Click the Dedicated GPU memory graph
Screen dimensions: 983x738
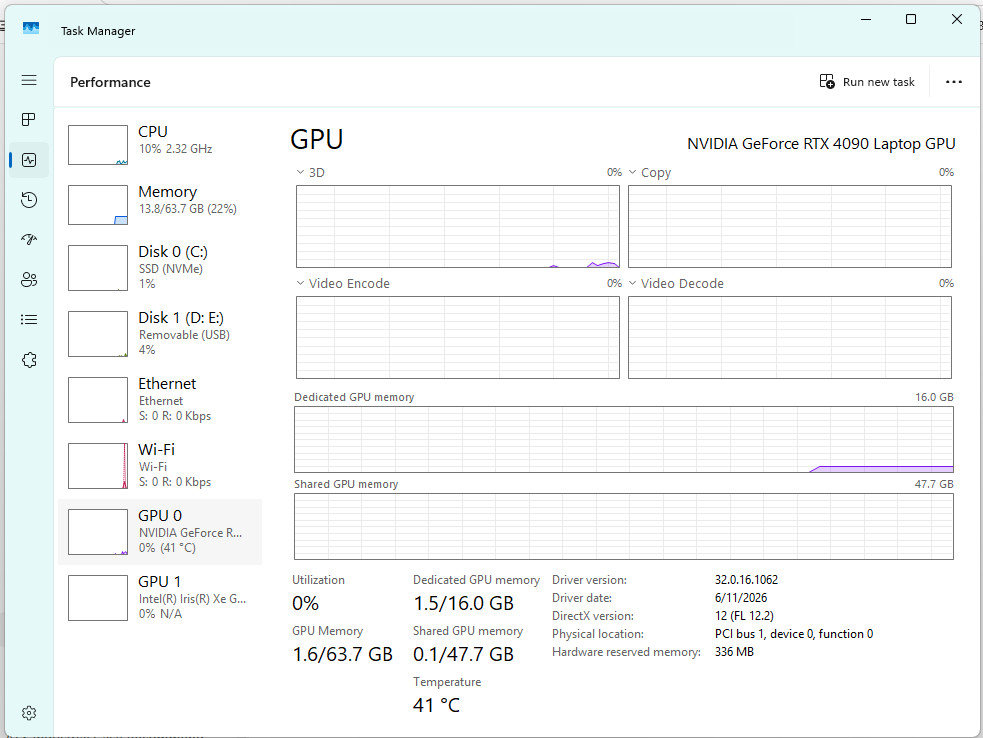(624, 440)
